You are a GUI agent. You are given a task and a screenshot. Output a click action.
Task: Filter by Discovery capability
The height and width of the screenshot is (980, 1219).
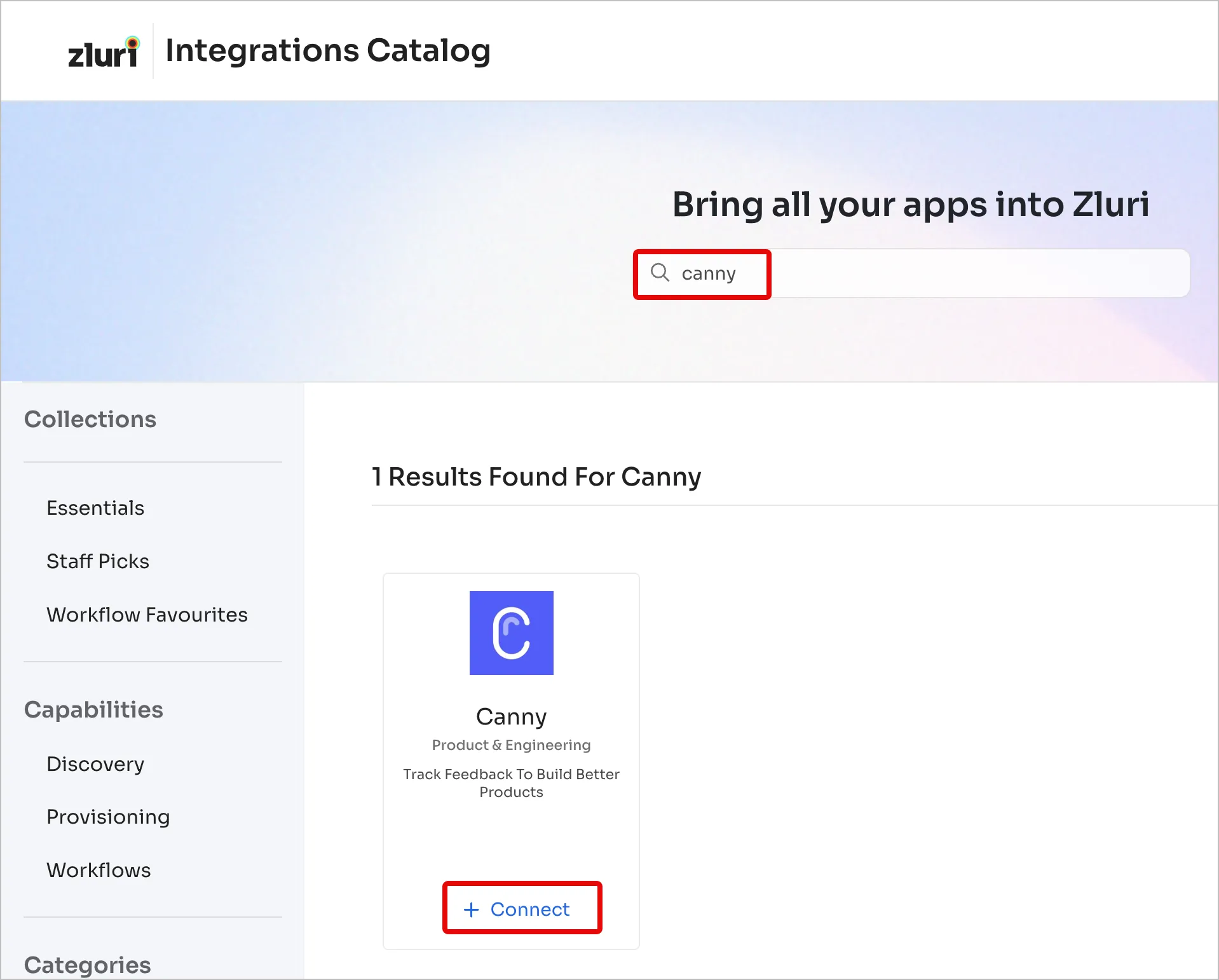(95, 764)
